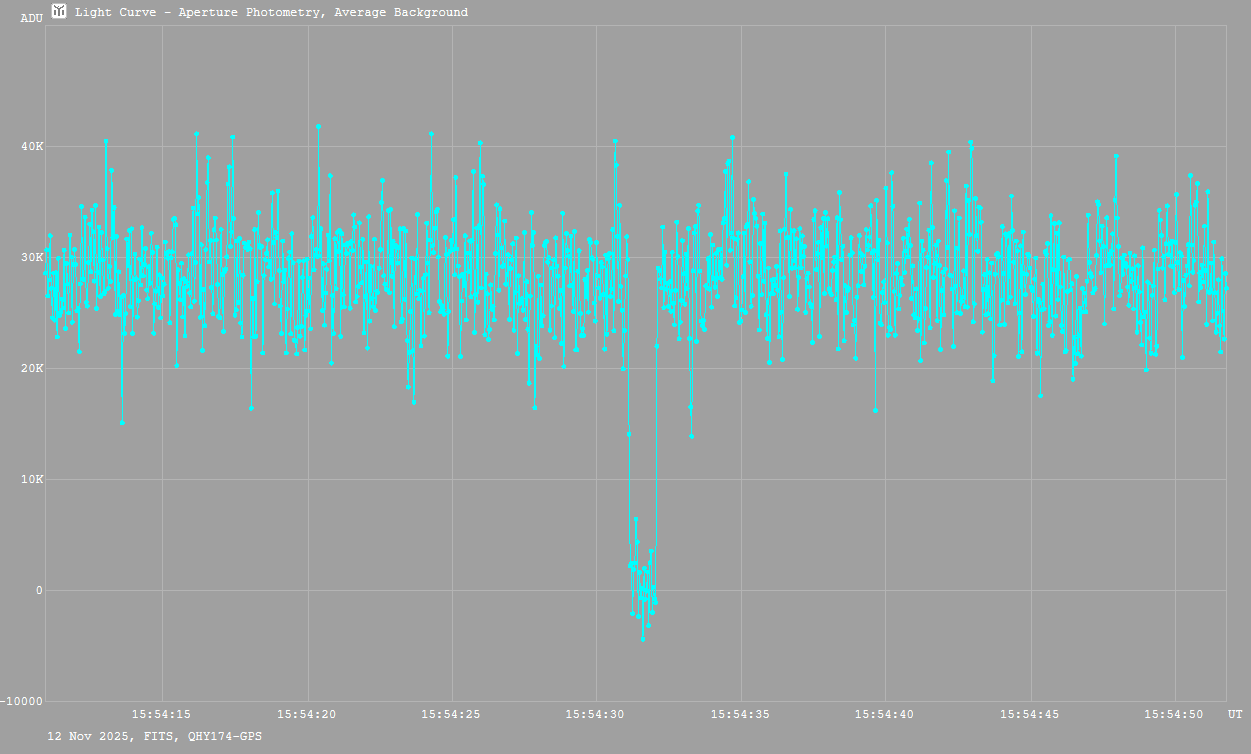Pick the 15:54:25 time axis label
1251x754 pixels.
[x=451, y=714]
